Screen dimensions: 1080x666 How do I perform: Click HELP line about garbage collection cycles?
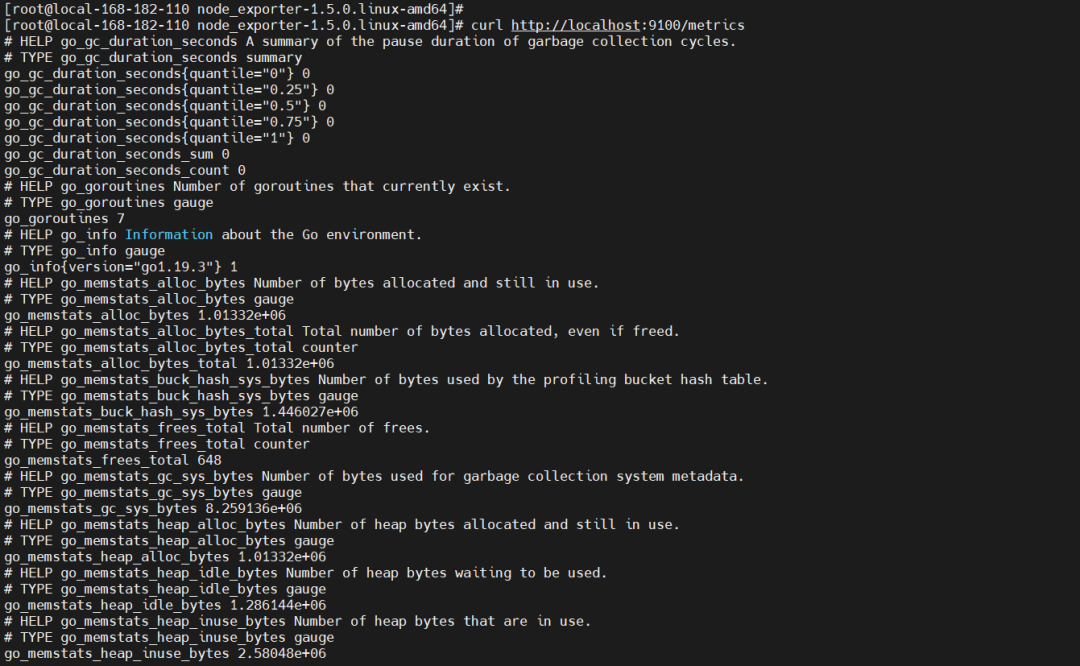pyautogui.click(x=371, y=42)
